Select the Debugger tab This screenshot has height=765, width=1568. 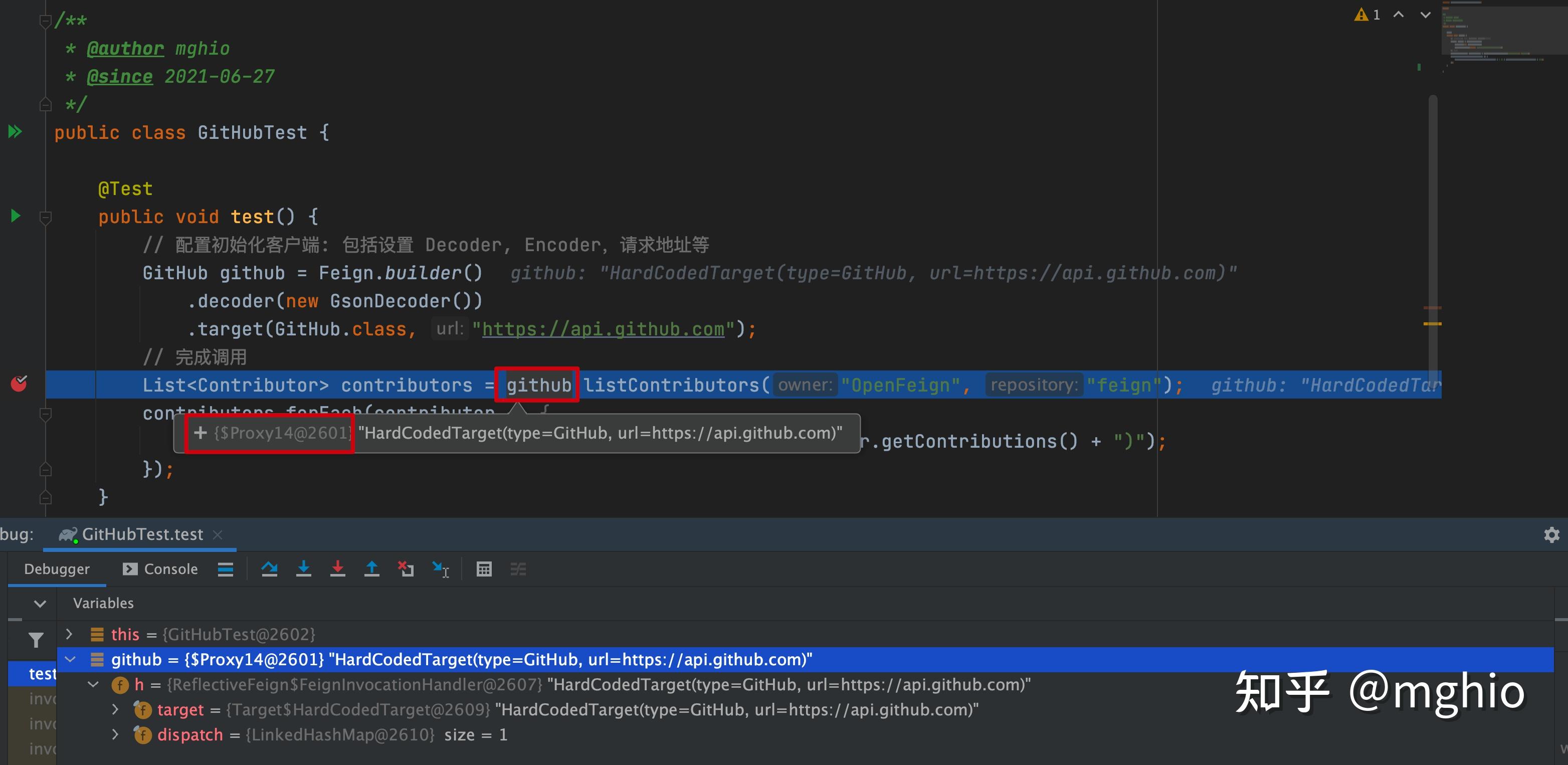57,569
